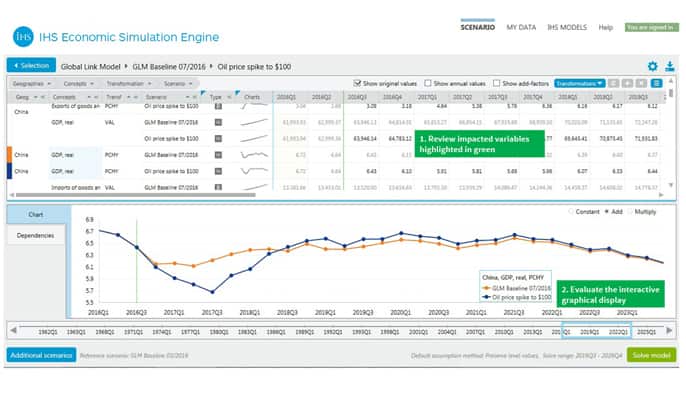Select the Dependencies side tab
686x400 pixels.
tap(35, 235)
